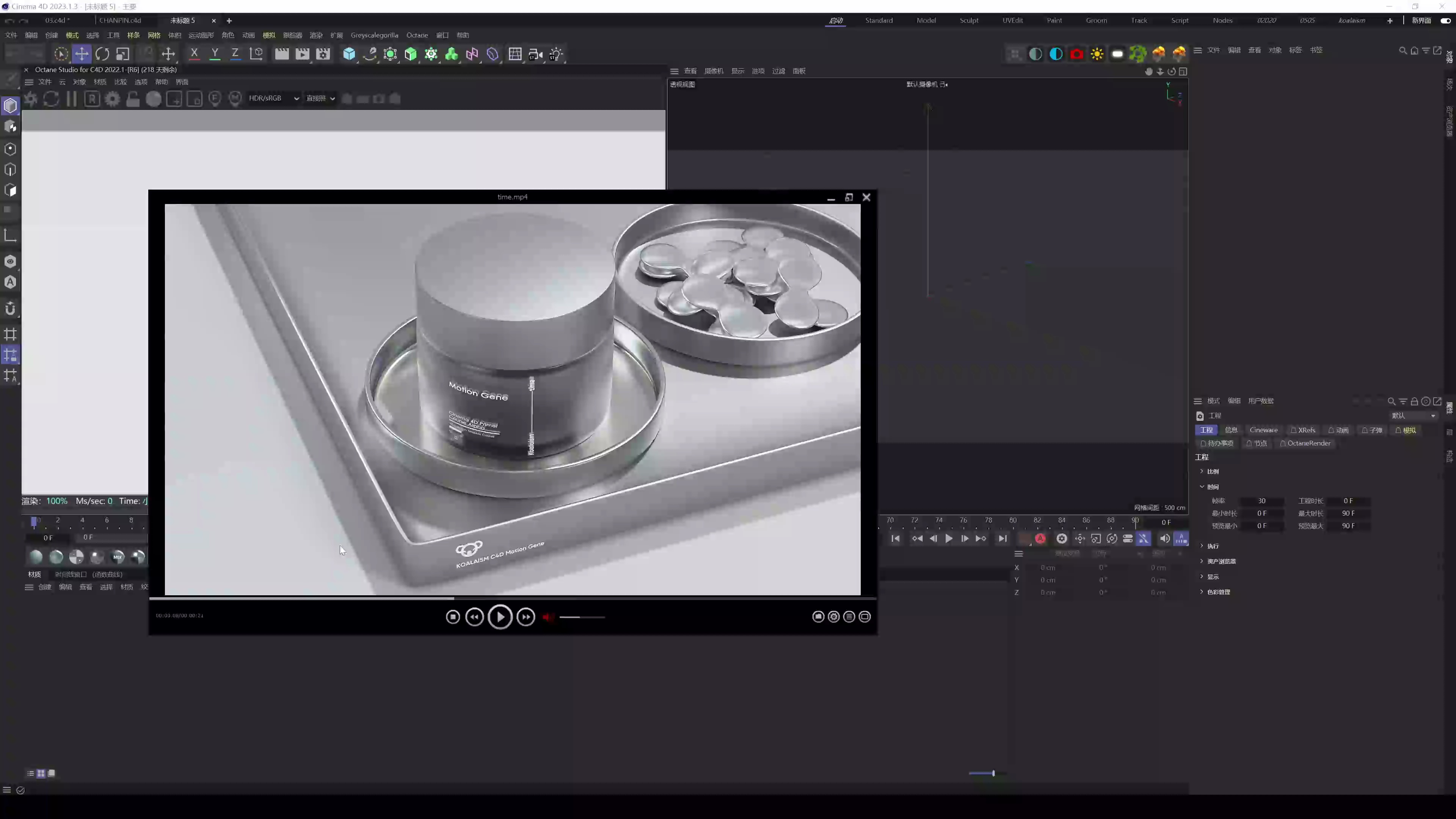1456x819 pixels.
Task: Toggle the Y axis lock
Action: pyautogui.click(x=215, y=54)
